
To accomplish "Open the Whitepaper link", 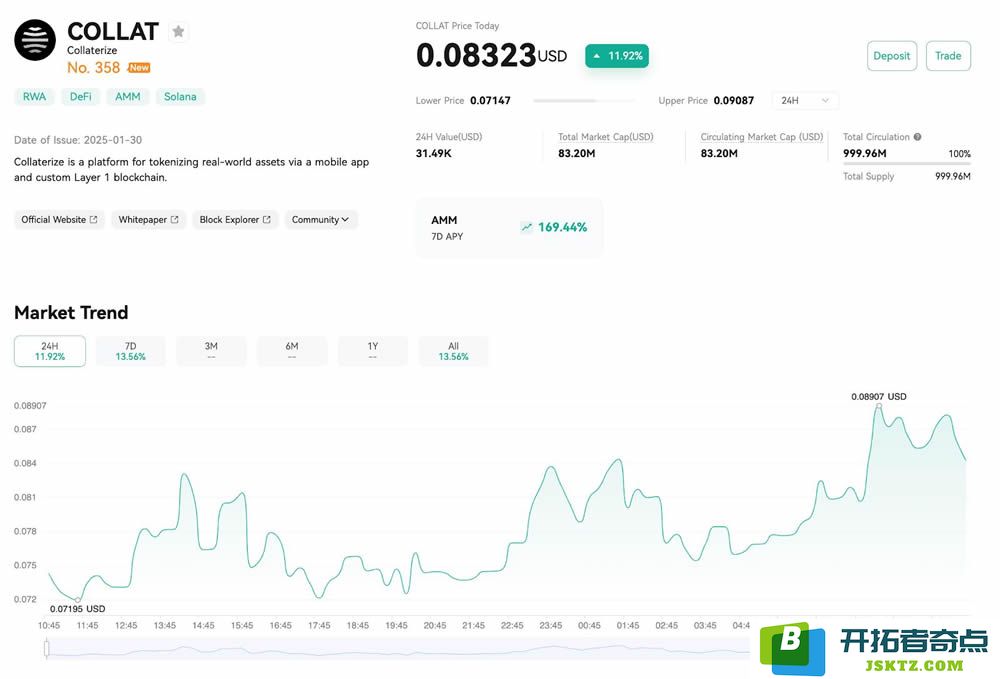I will [148, 219].
